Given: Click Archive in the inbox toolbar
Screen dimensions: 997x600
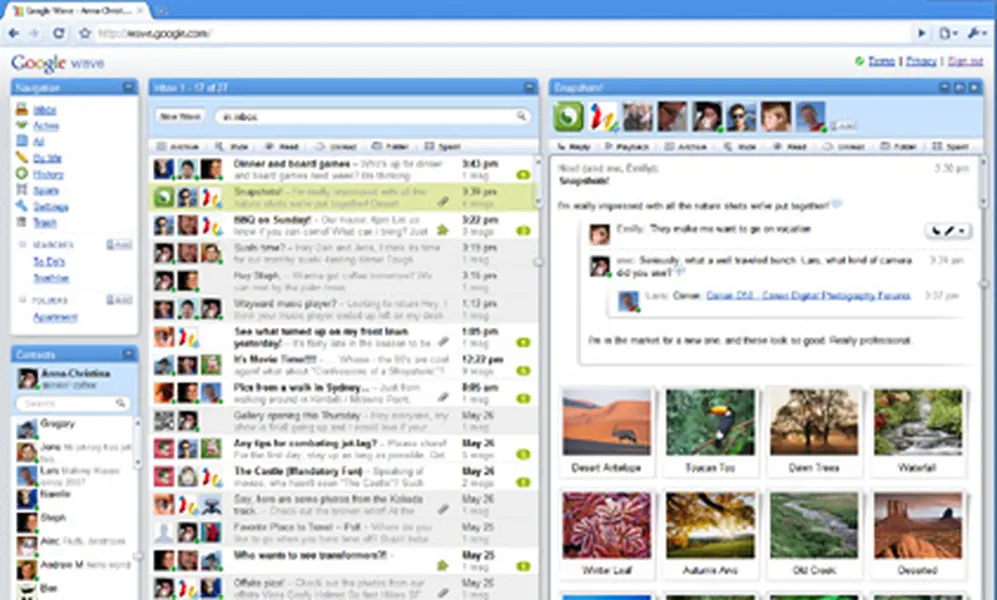Looking at the screenshot, I should click(178, 146).
